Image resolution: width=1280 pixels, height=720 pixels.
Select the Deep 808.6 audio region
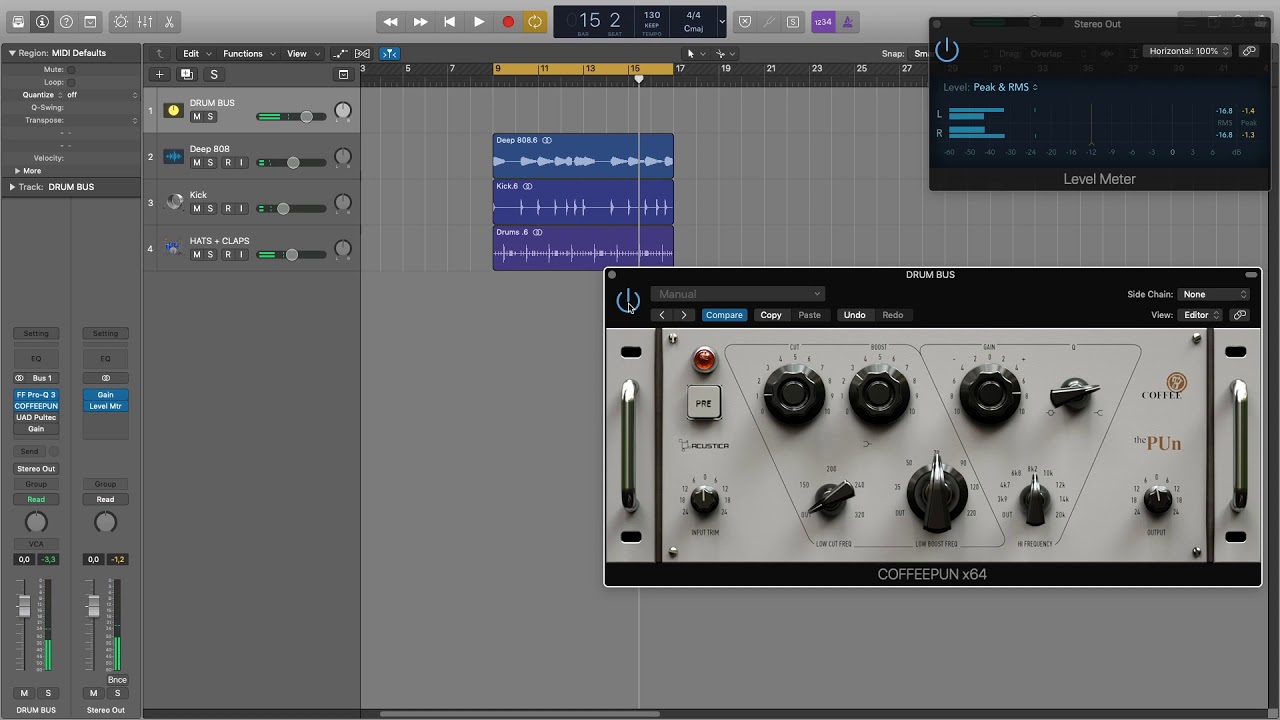click(x=583, y=155)
